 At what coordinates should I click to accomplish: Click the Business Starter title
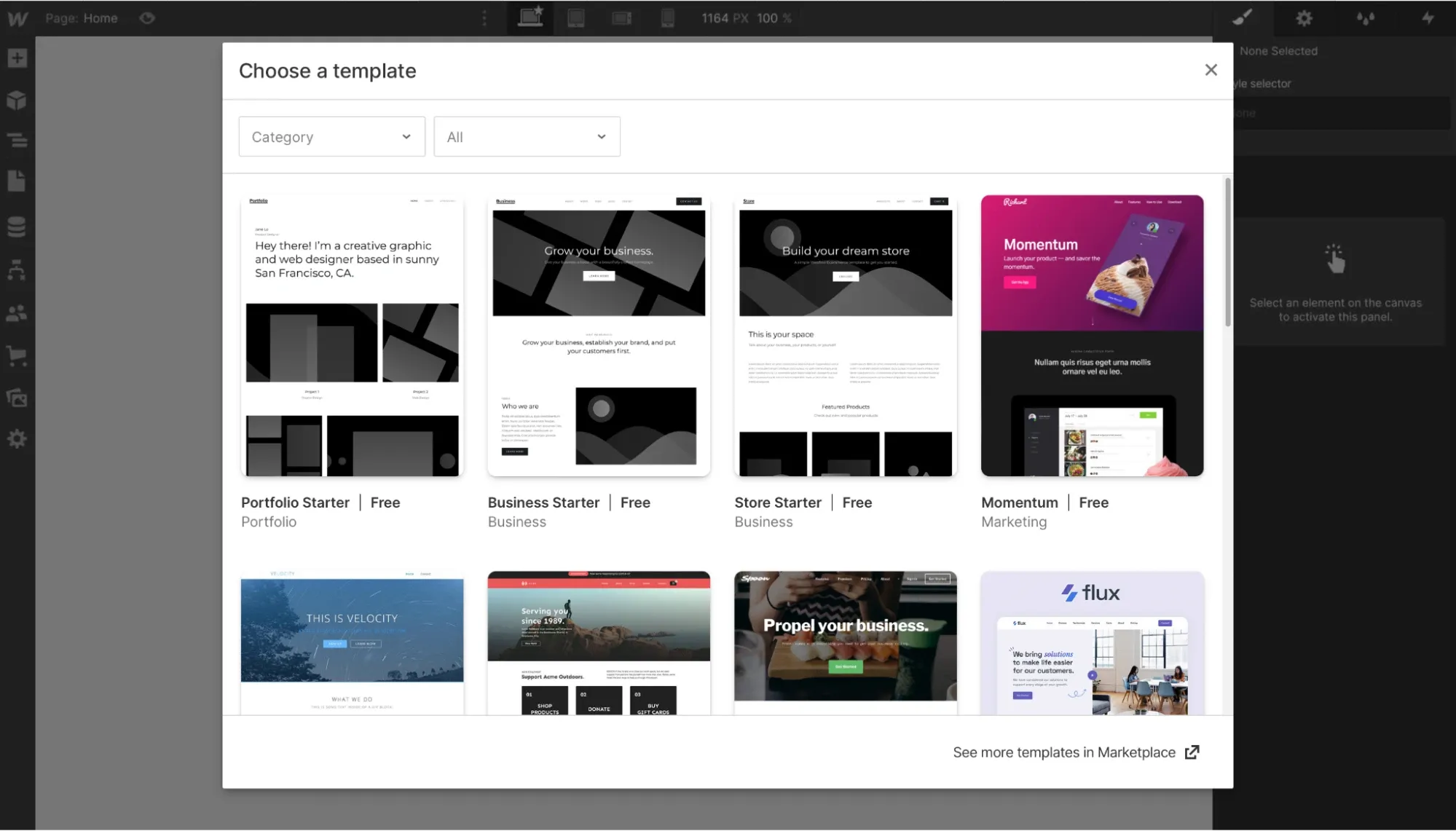543,503
